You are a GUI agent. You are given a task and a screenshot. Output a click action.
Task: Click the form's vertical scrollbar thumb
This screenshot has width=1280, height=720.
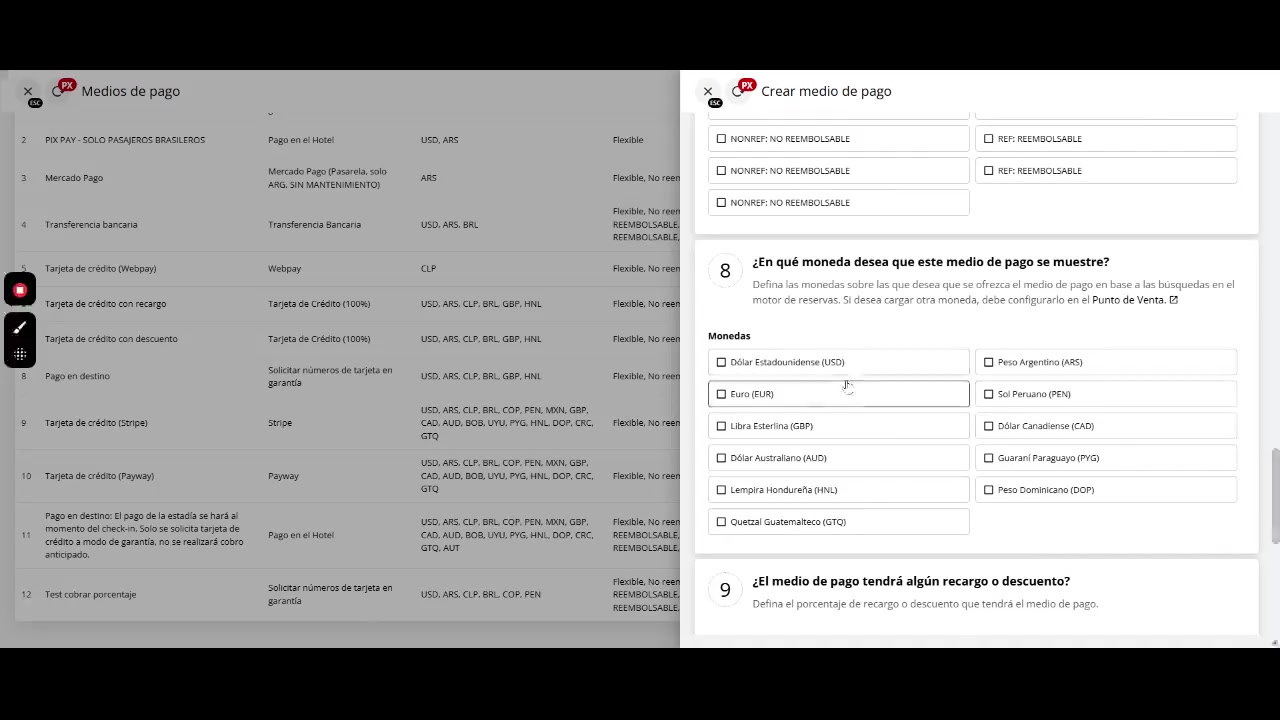1275,497
